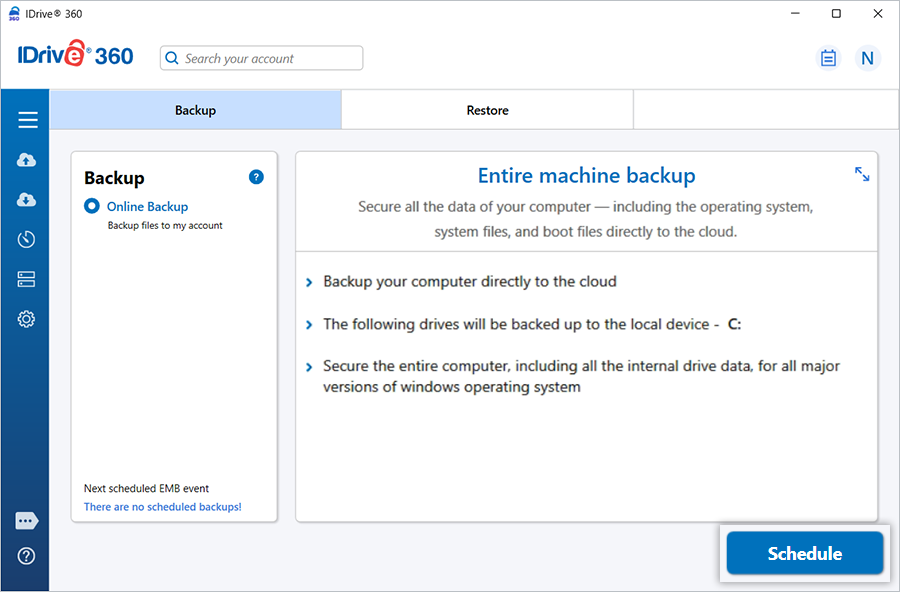The height and width of the screenshot is (592, 900).
Task: Switch to the Restore tab
Action: (487, 110)
